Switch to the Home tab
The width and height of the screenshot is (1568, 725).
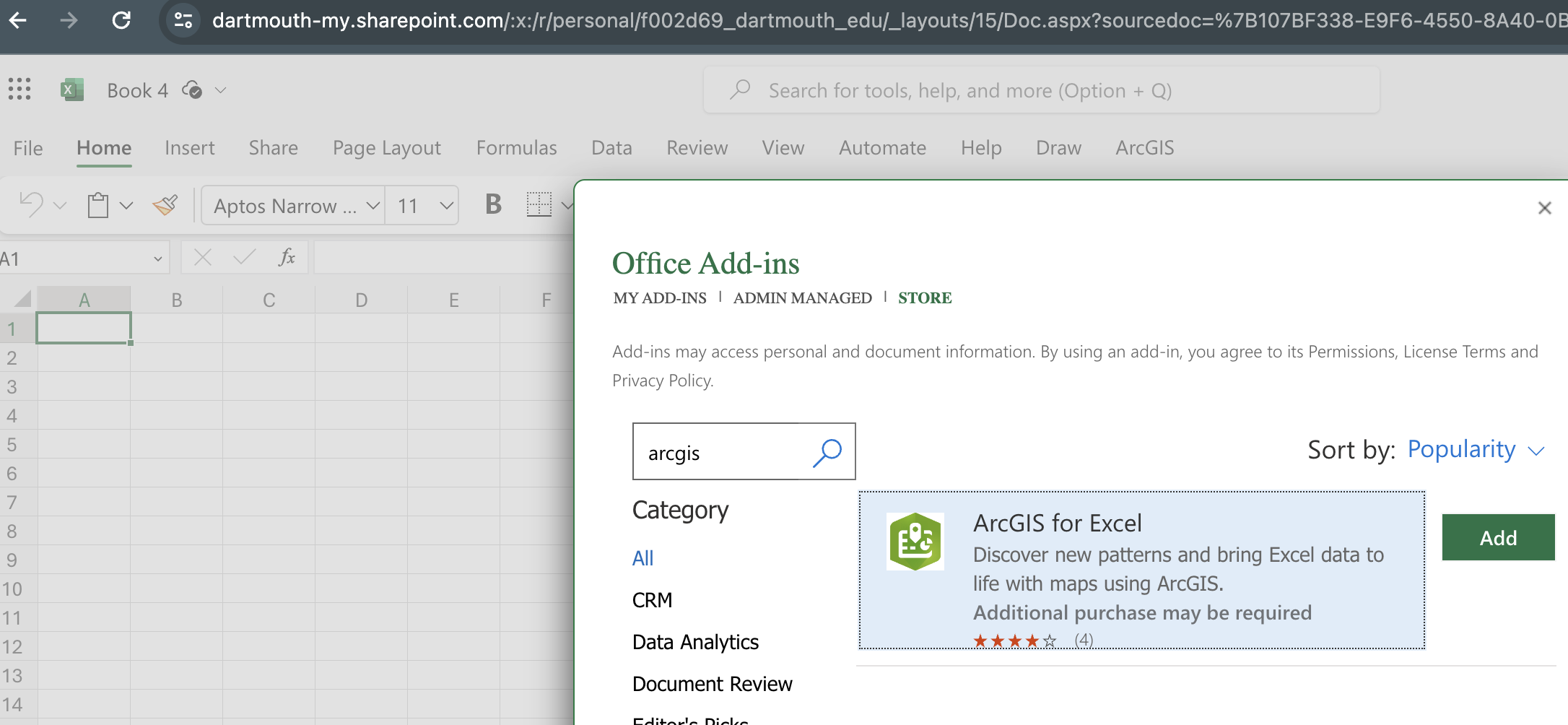point(104,148)
